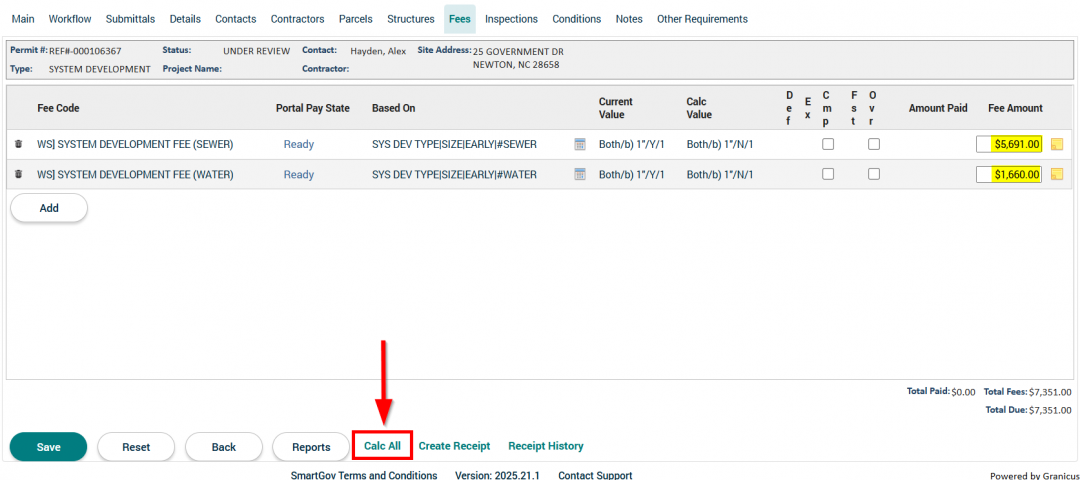This screenshot has height=480, width=1080.
Task: Switch to the Inspections tab
Action: [511, 19]
